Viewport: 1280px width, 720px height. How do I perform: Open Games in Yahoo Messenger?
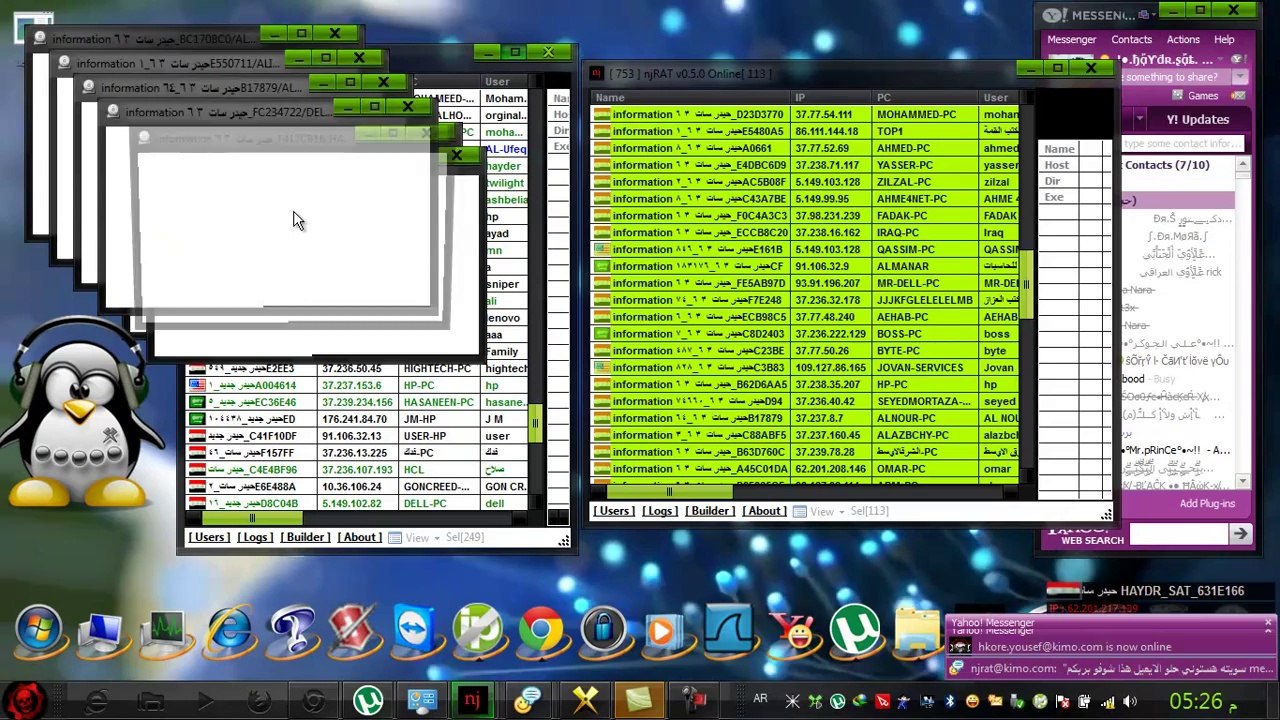(1202, 96)
